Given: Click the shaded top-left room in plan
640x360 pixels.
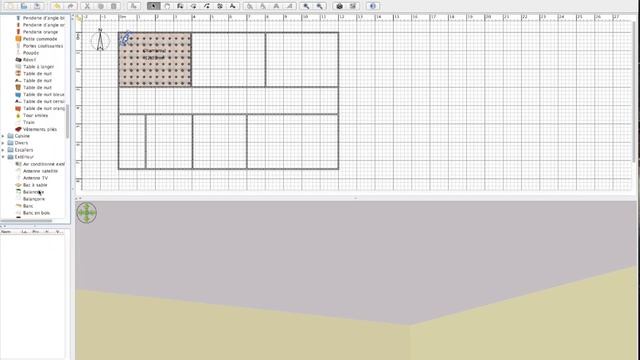Looking at the screenshot, I should pos(155,60).
